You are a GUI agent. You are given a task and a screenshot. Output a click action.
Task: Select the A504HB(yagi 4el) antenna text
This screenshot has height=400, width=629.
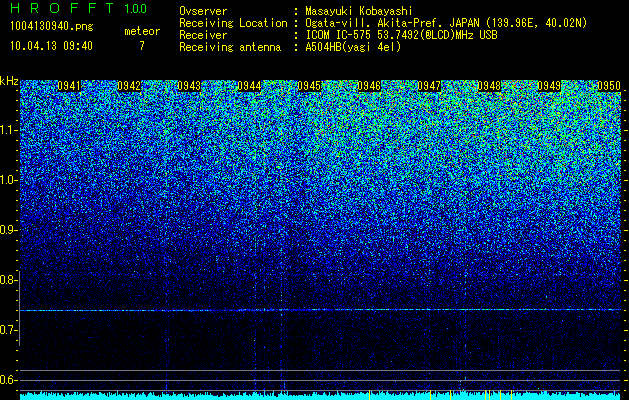[x=353, y=47]
